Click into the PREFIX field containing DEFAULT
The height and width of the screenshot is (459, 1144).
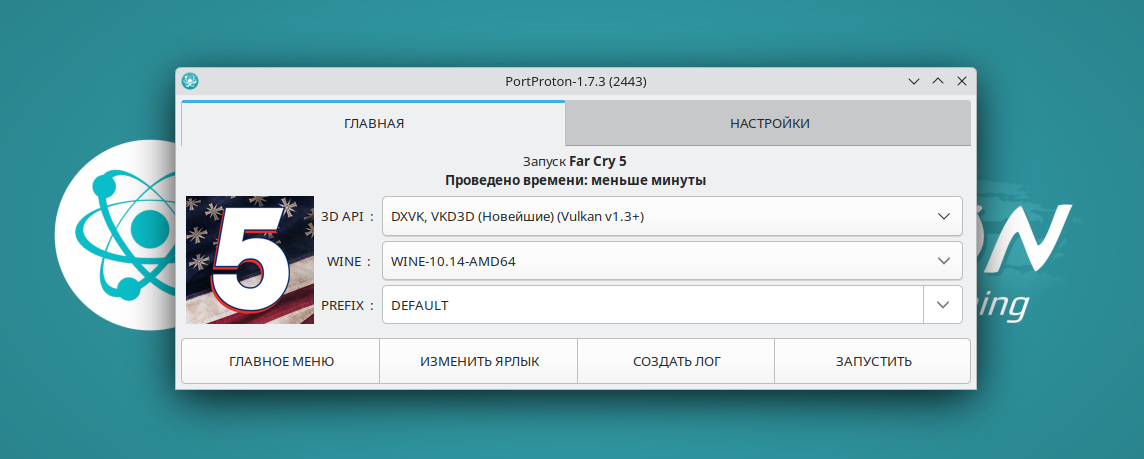(650, 305)
